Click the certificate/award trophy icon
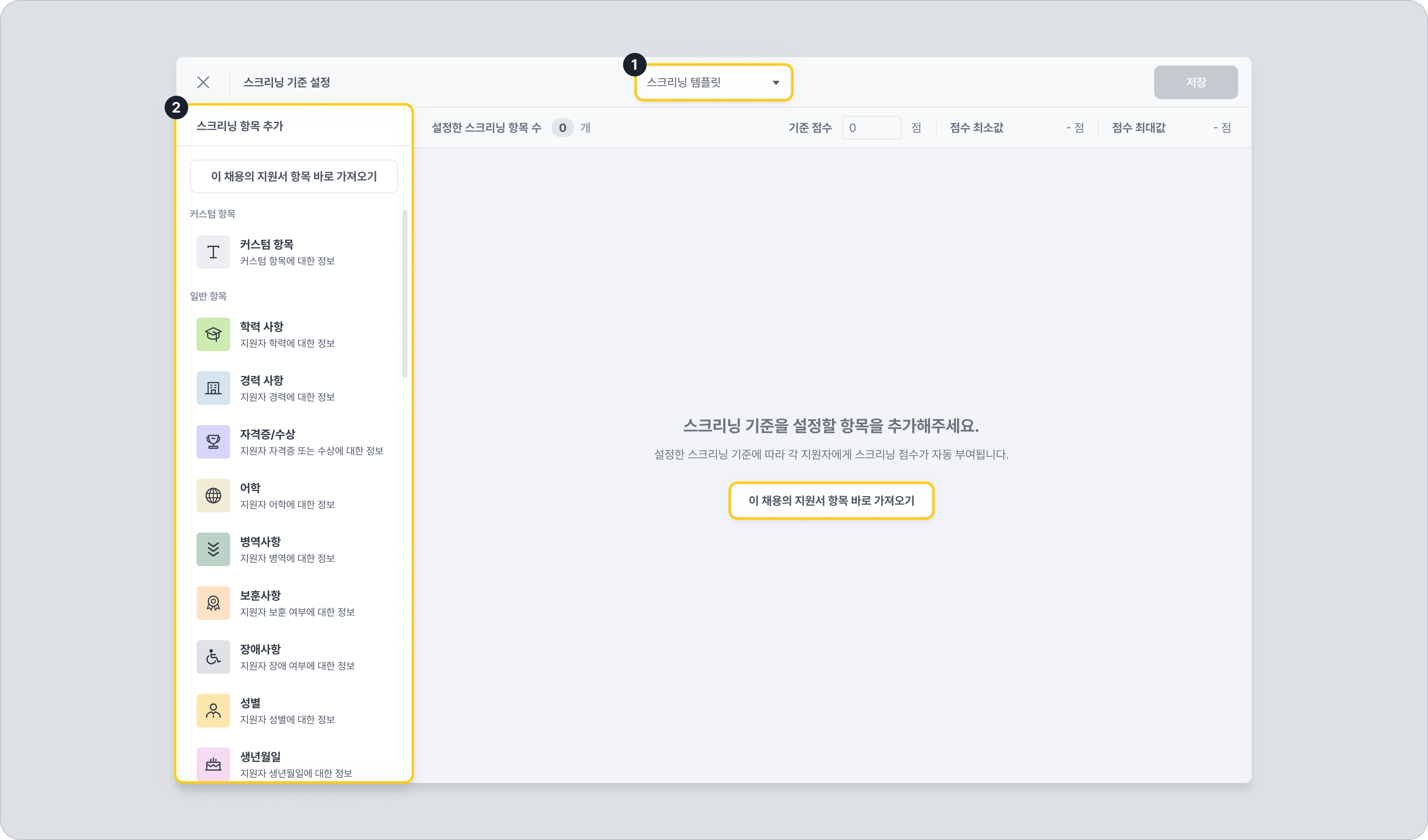Screen dimensions: 1428x840 pyautogui.click(x=213, y=442)
